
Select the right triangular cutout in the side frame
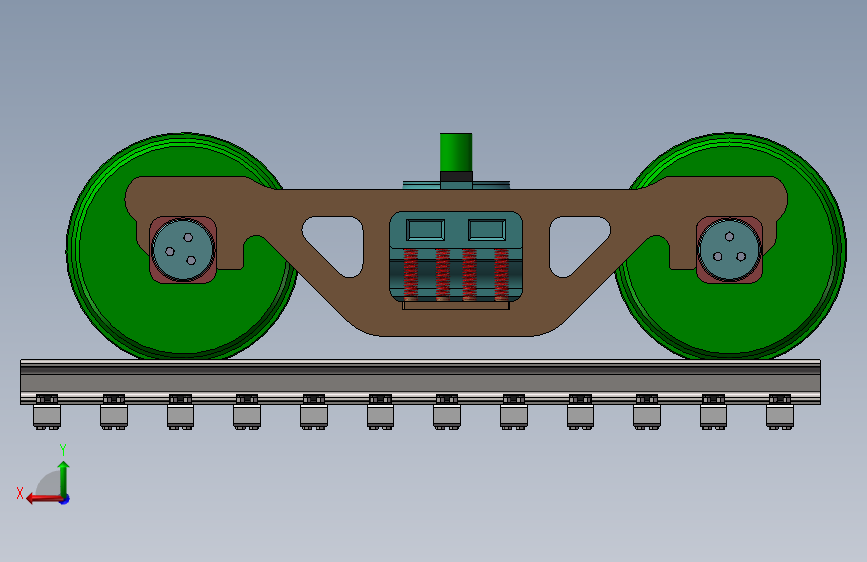[574, 242]
